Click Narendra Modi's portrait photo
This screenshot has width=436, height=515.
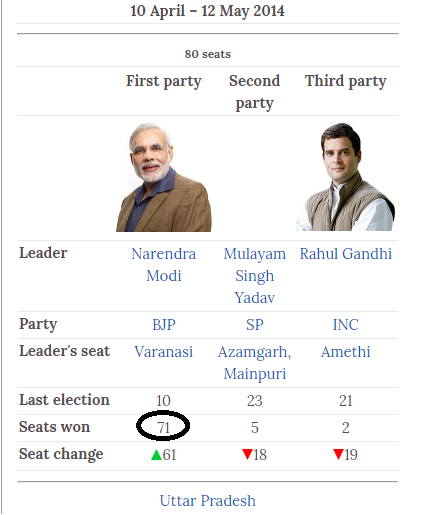coord(164,177)
